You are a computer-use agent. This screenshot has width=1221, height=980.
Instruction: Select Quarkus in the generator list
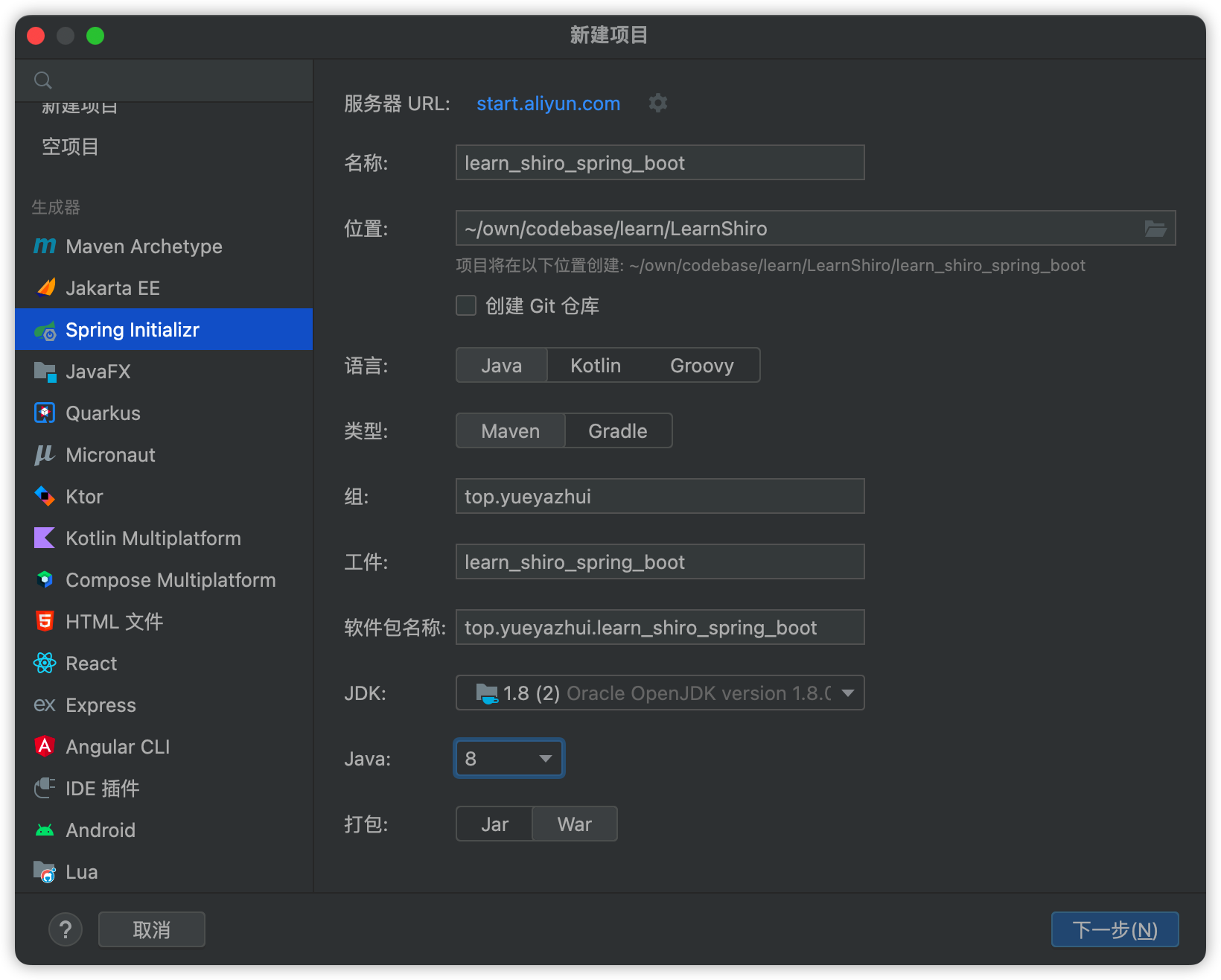164,413
